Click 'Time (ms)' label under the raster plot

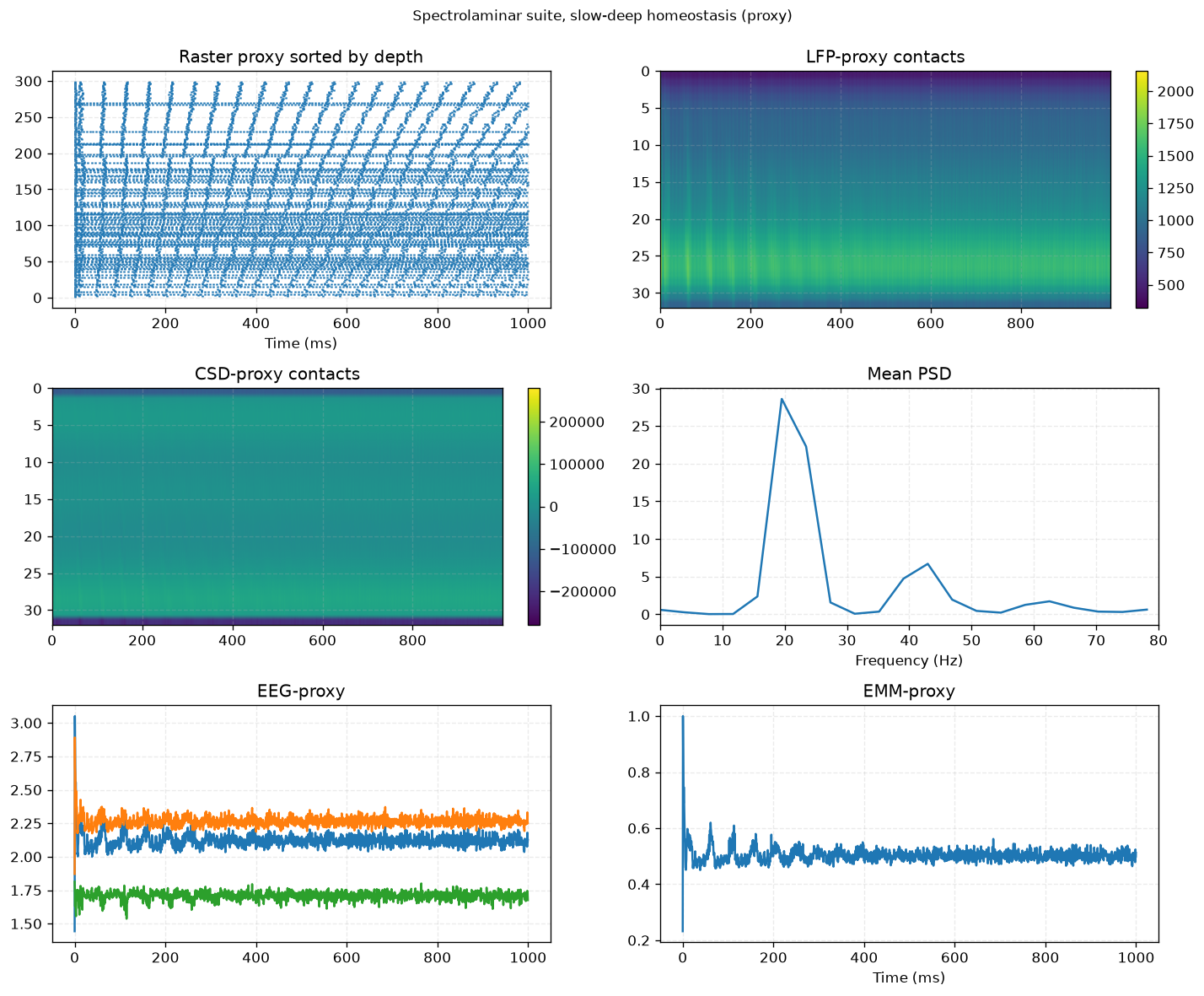[301, 343]
